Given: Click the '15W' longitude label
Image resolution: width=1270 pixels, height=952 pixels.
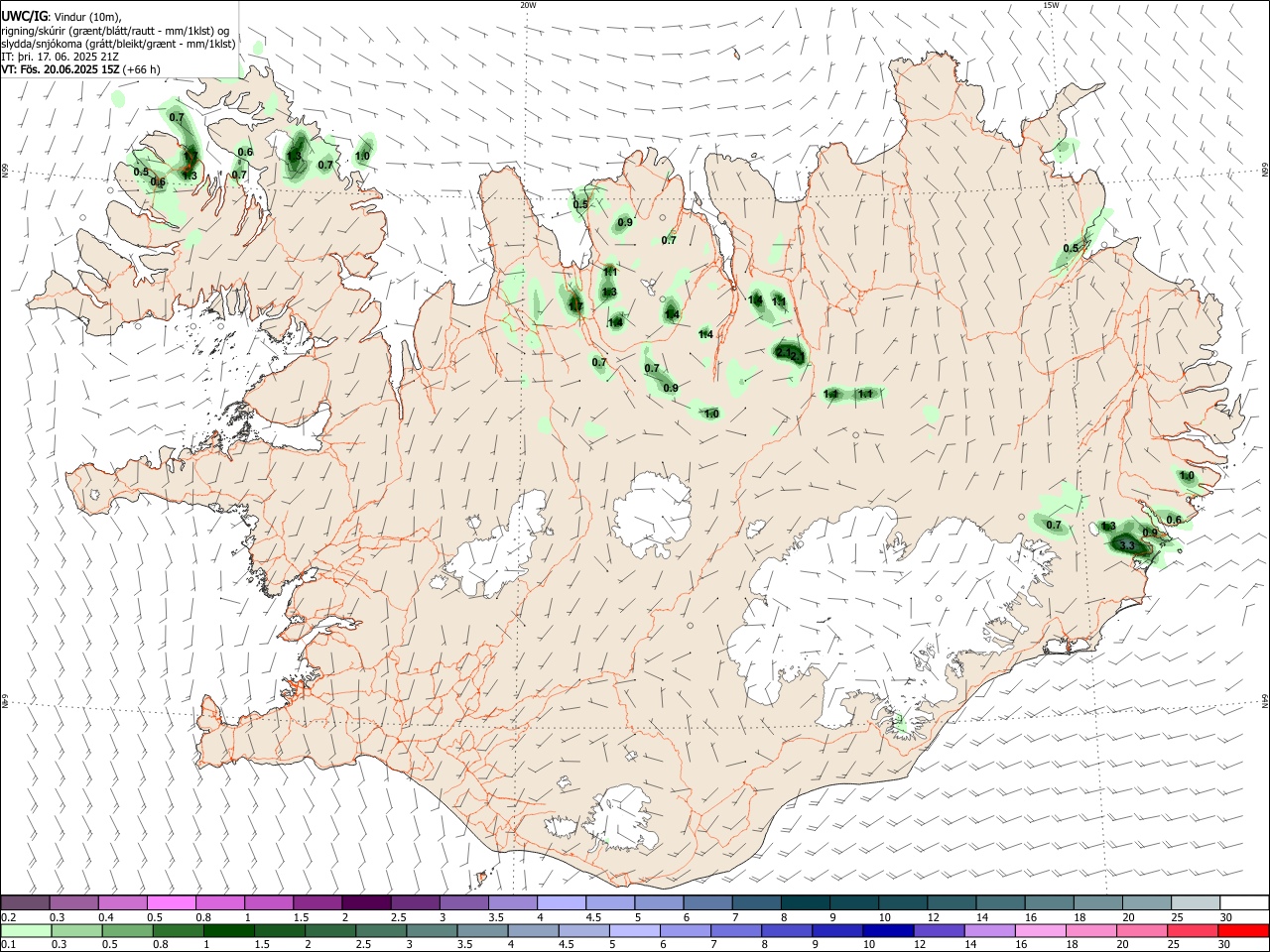Looking at the screenshot, I should [1051, 5].
